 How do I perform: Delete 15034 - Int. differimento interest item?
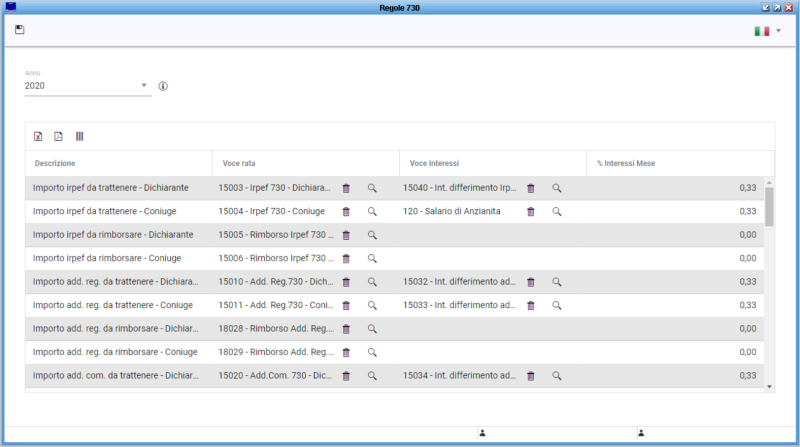[531, 376]
